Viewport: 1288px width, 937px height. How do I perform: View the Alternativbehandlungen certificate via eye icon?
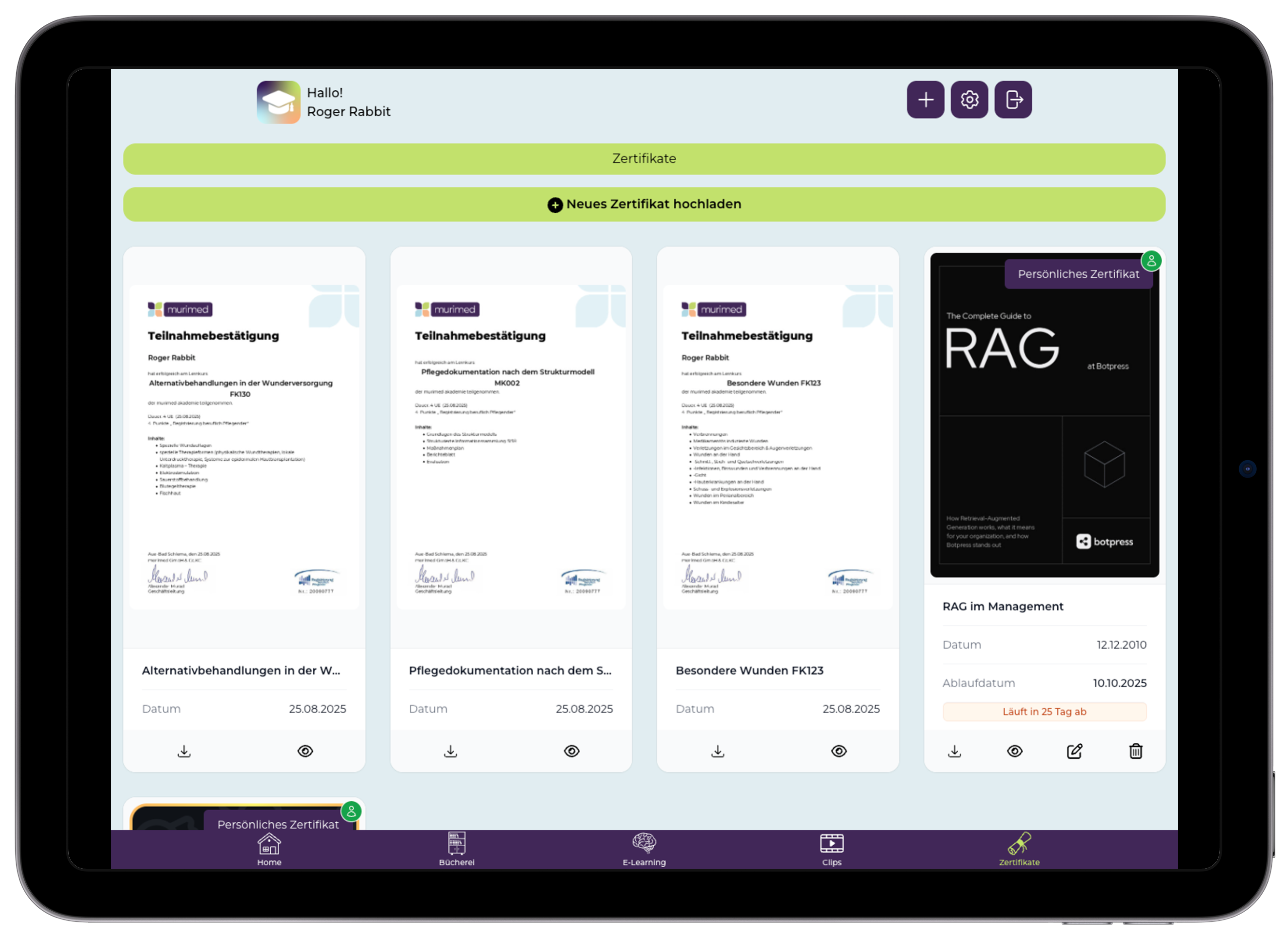[305, 751]
